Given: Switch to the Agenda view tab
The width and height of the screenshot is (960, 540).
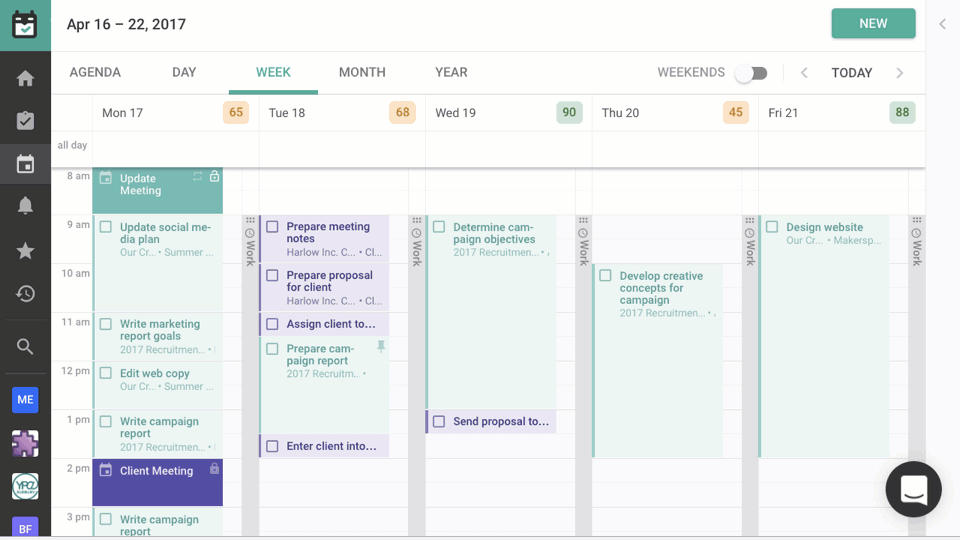Looking at the screenshot, I should coord(95,72).
